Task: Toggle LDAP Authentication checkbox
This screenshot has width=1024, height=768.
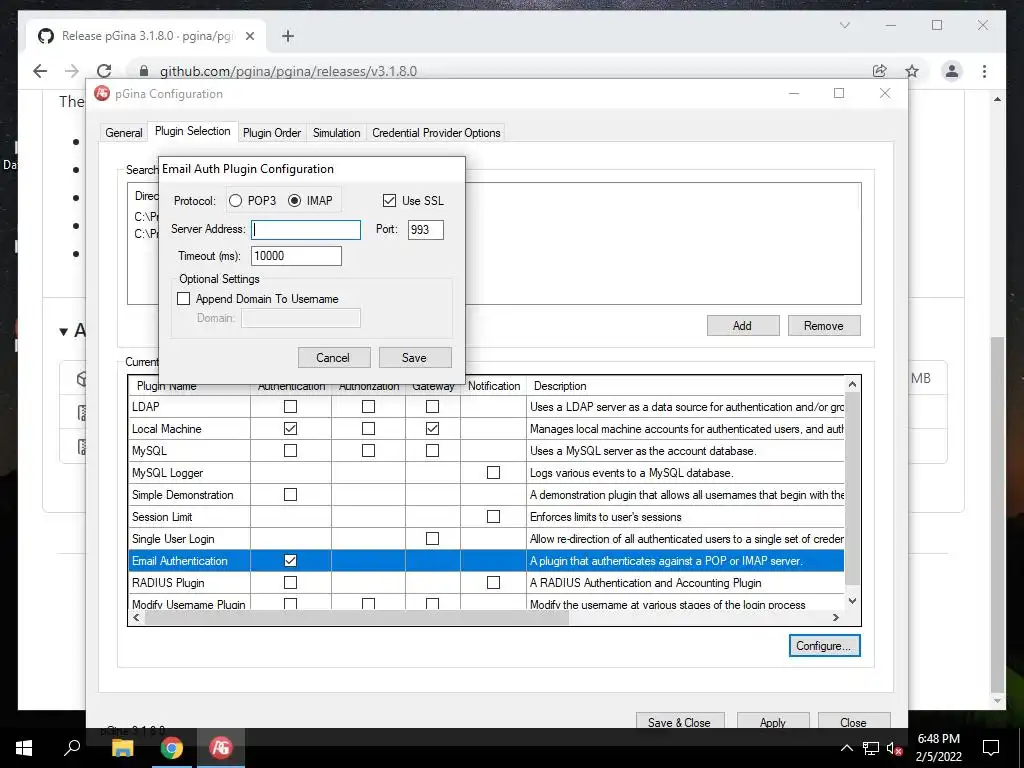Action: [x=291, y=406]
